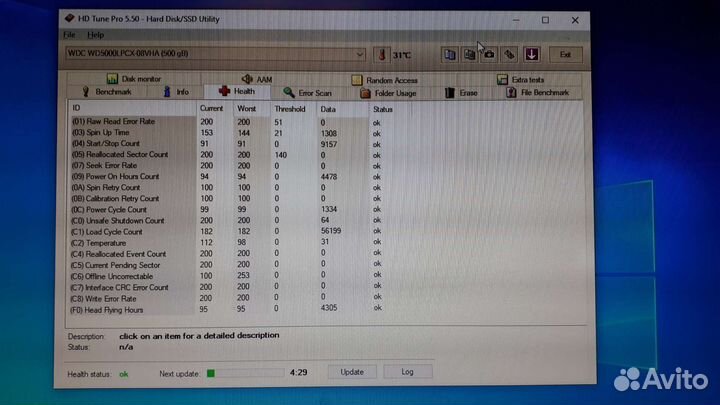
Task: Click the Next update progress bar
Action: (x=245, y=373)
